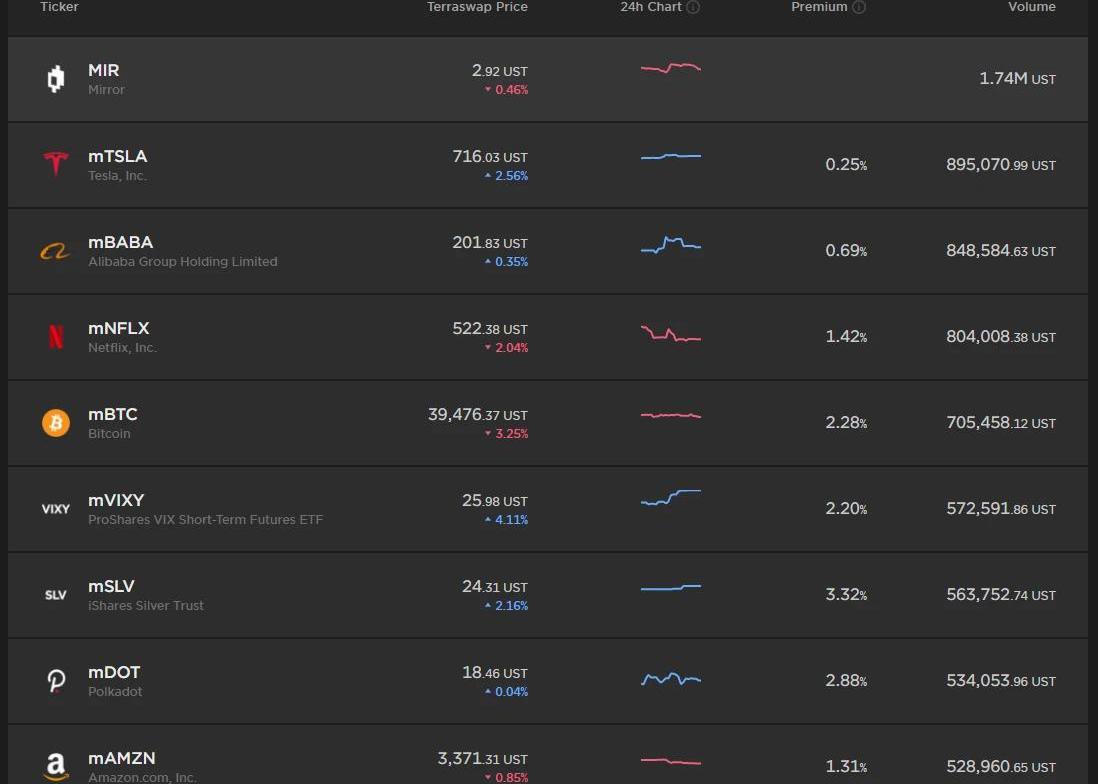Click the Polkadot logo icon
The width and height of the screenshot is (1098, 784).
pyautogui.click(x=56, y=681)
